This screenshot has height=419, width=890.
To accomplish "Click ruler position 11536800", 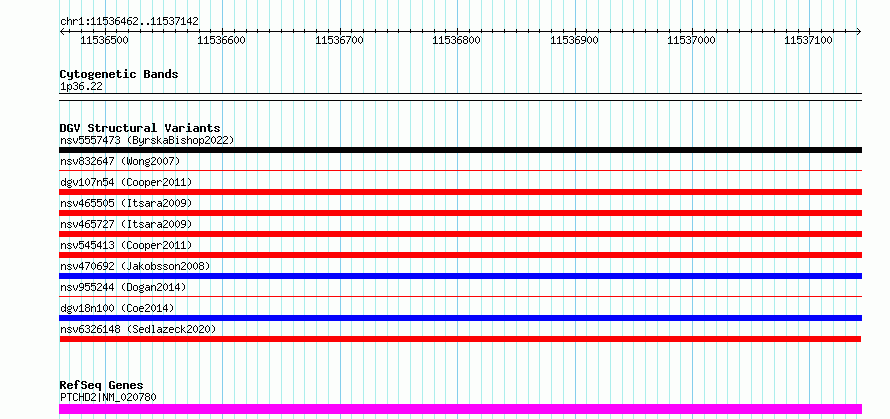I will tap(456, 40).
